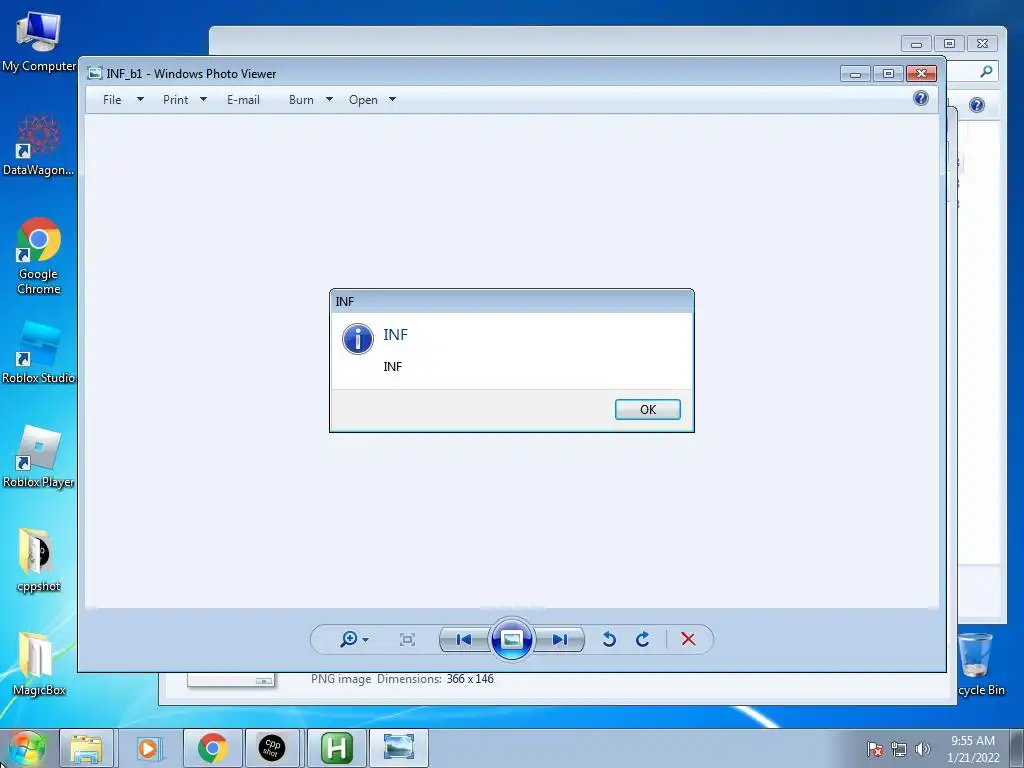Click the displayed INF dialog image

(x=512, y=360)
